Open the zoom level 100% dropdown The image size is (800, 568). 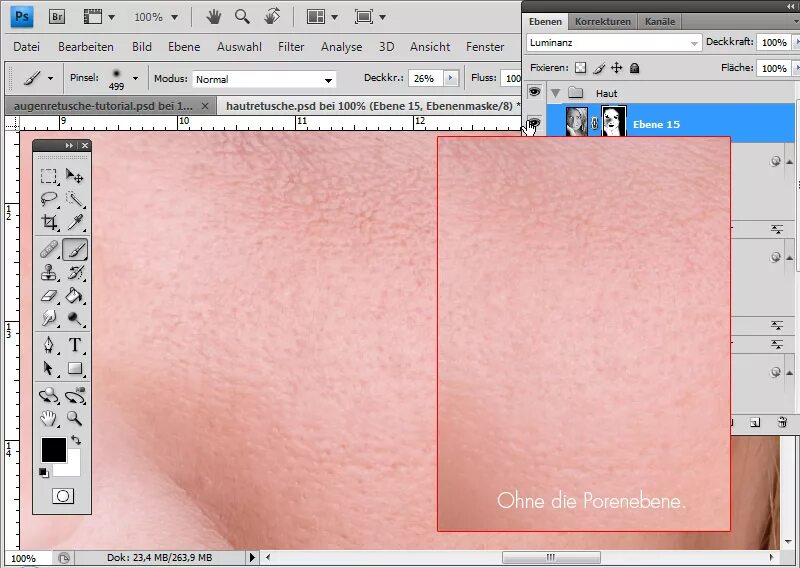174,17
